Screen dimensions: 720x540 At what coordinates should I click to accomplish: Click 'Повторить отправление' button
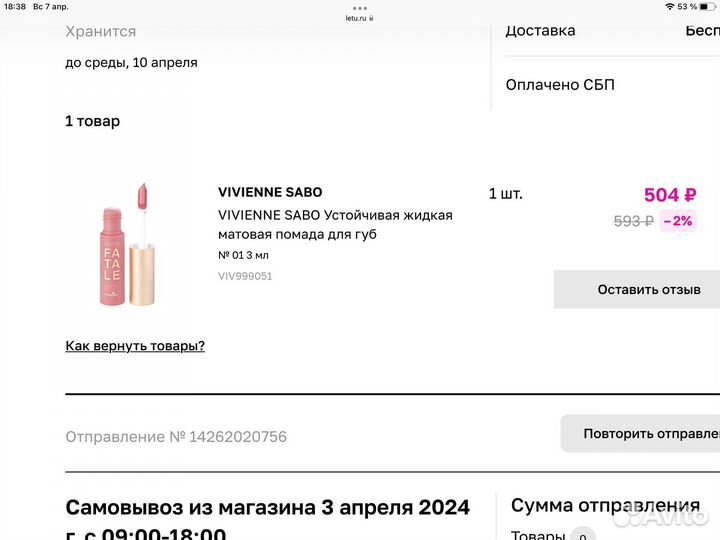click(640, 433)
